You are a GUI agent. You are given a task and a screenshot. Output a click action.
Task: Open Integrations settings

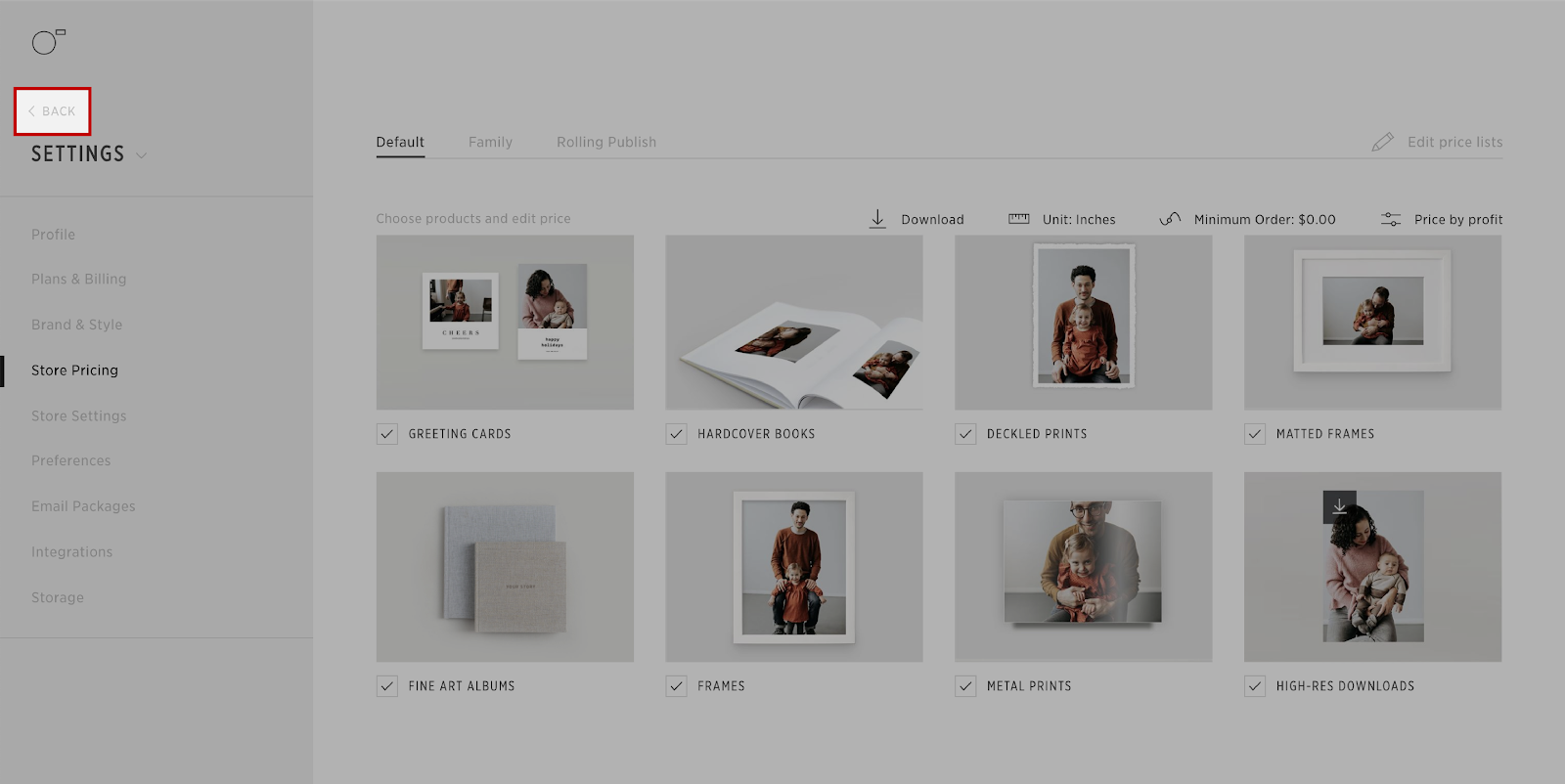pyautogui.click(x=71, y=552)
